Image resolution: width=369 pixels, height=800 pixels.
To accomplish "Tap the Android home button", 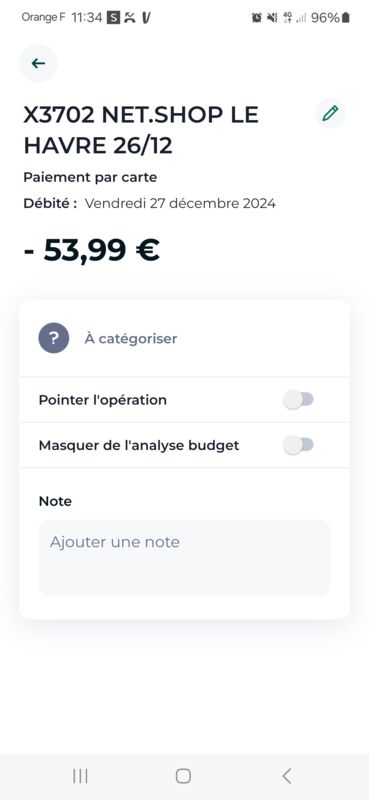I will click(183, 776).
